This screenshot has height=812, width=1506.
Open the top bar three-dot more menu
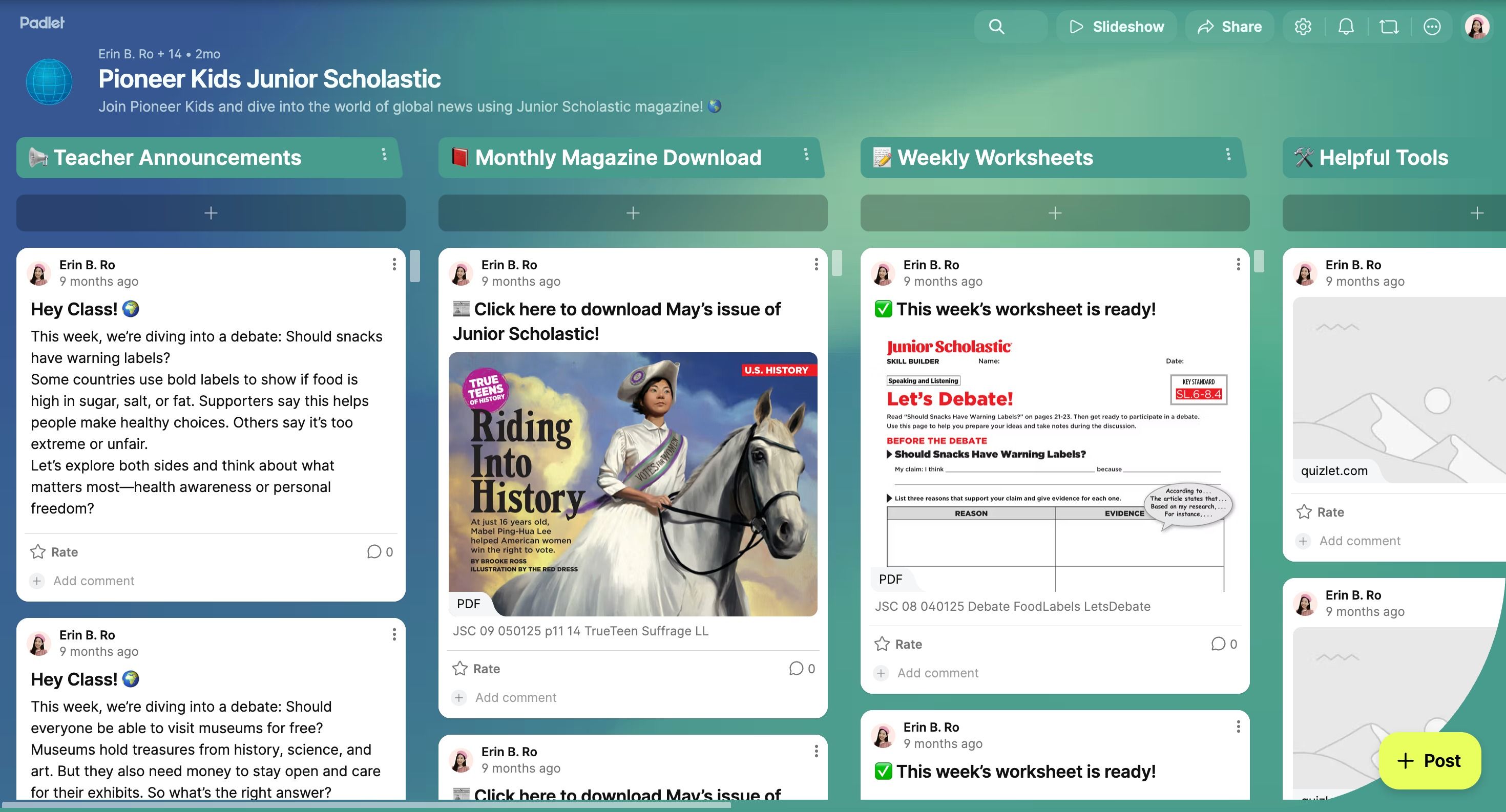pyautogui.click(x=1432, y=26)
